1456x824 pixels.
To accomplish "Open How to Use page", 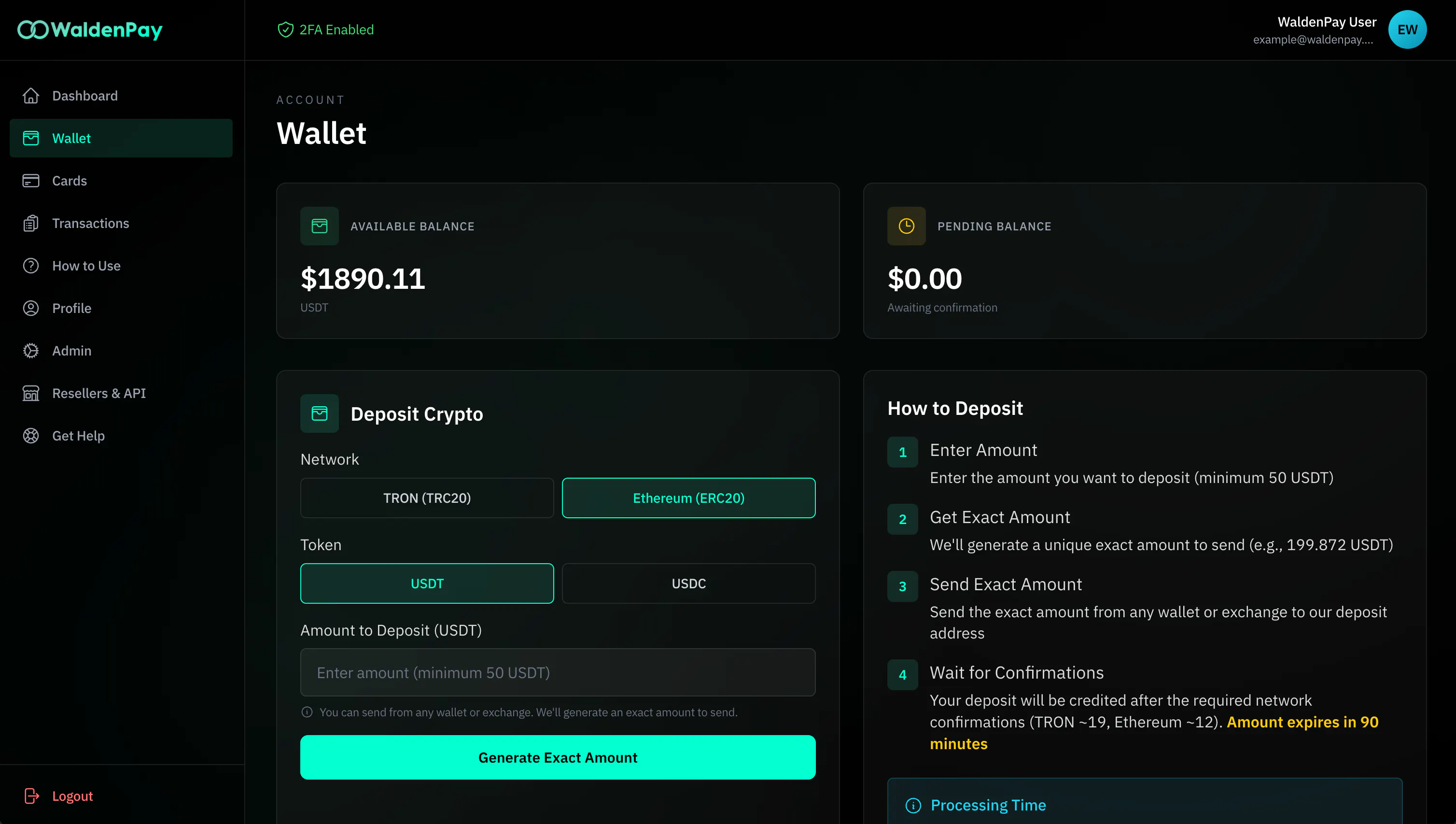I will point(121,266).
